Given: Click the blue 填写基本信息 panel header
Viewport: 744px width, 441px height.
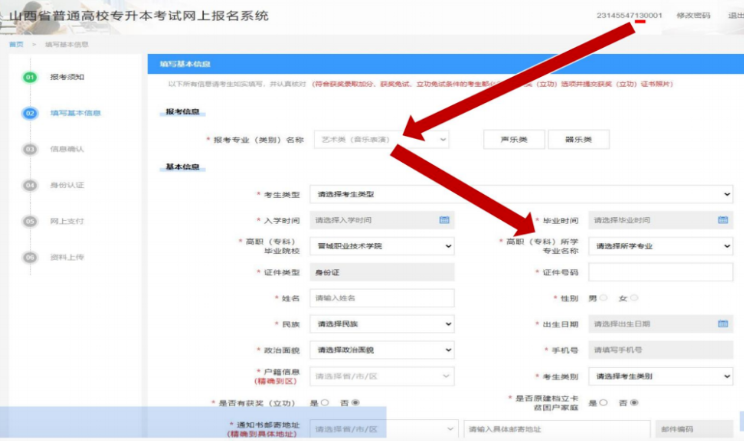Looking at the screenshot, I should 446,64.
